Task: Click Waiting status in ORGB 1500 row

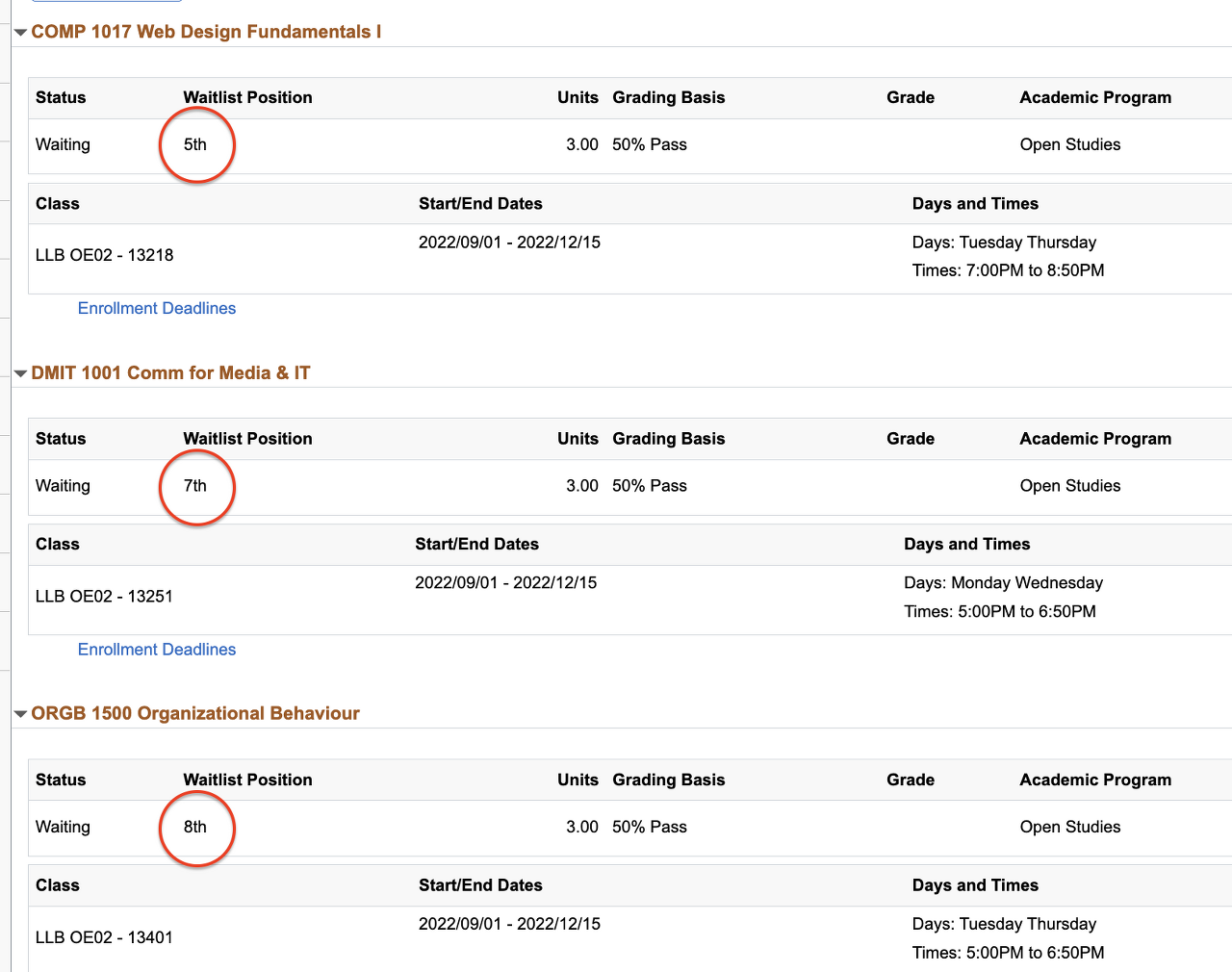Action: (x=63, y=827)
